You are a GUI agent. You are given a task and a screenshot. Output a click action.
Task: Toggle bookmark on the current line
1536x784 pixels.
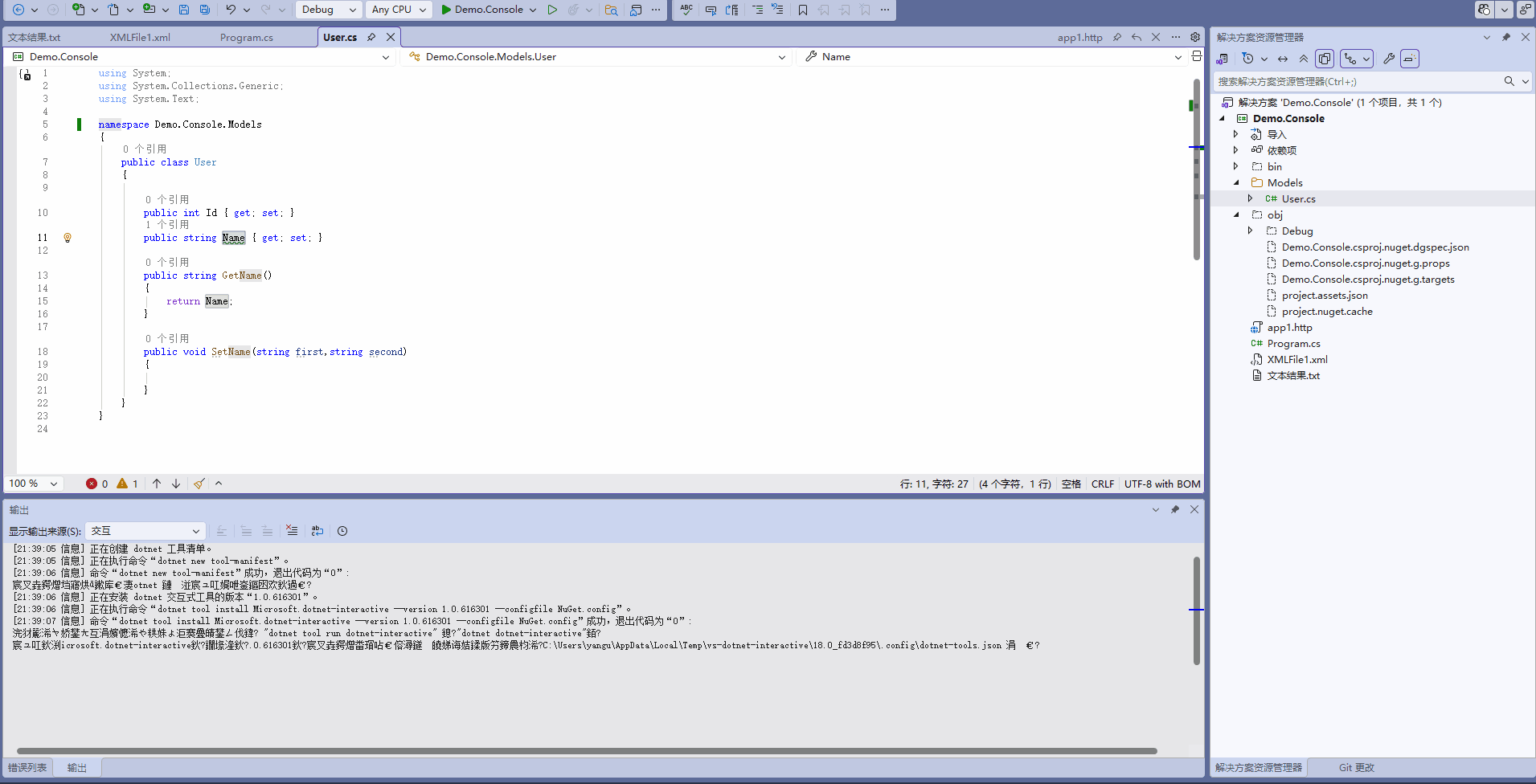802,10
